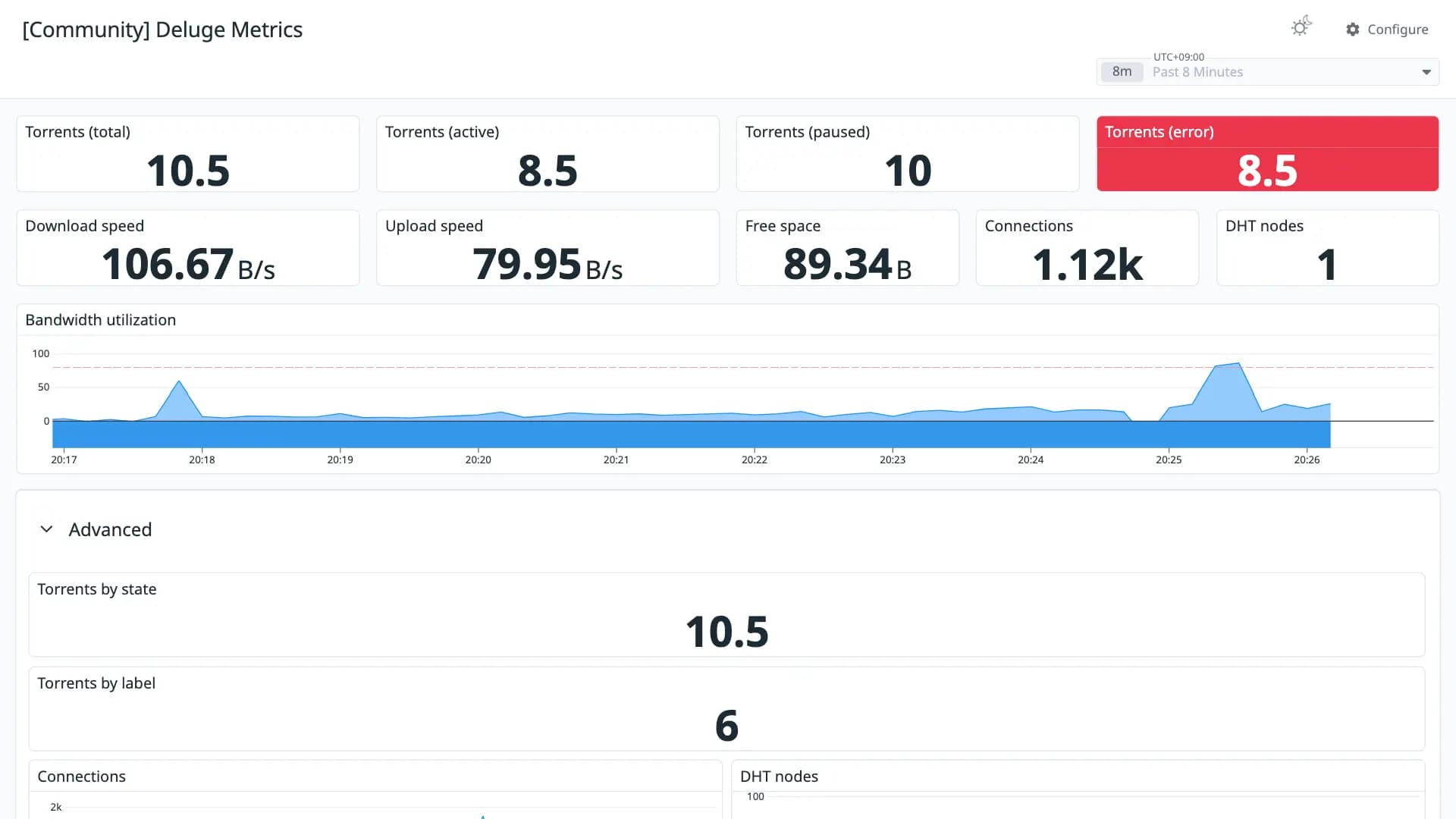The width and height of the screenshot is (1456, 819).
Task: Click the dropdown caret of time selector
Action: (1426, 72)
